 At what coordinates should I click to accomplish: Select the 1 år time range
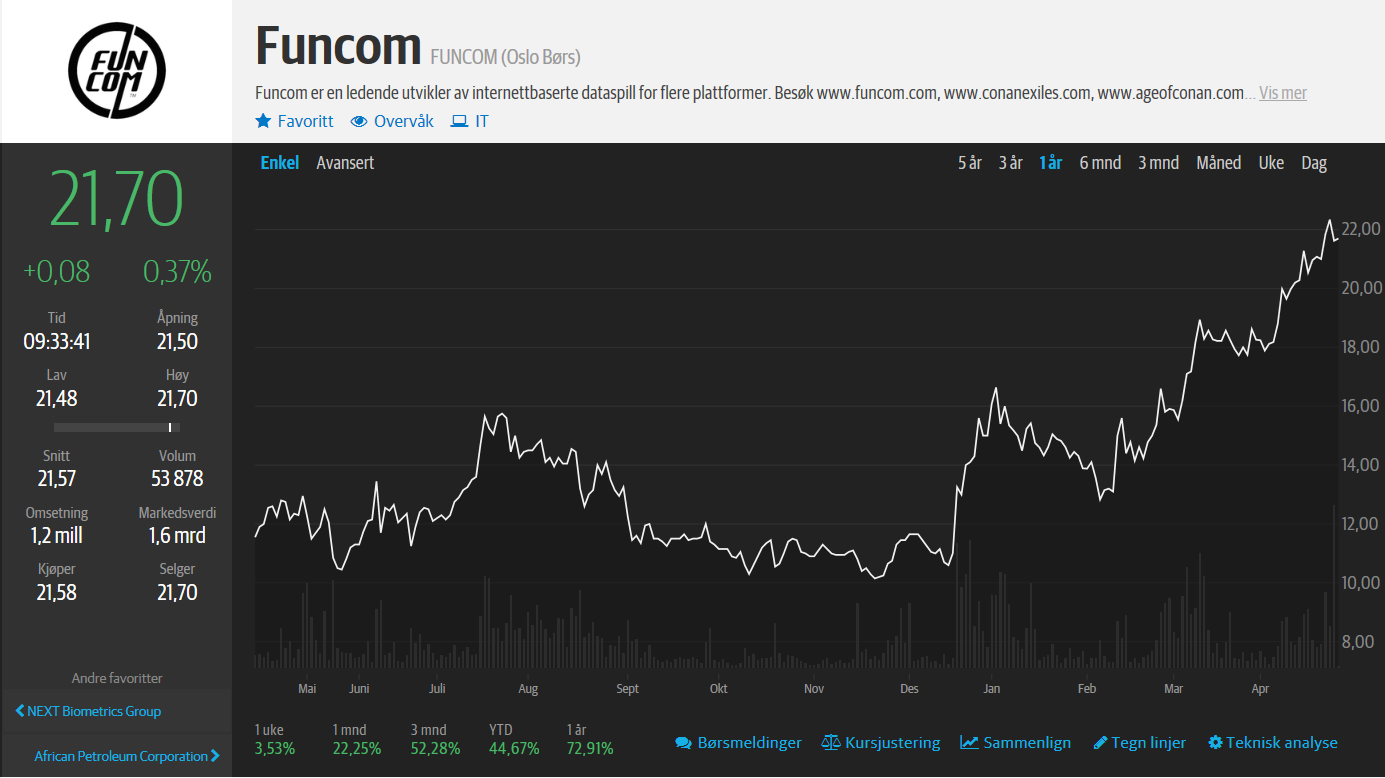1051,163
